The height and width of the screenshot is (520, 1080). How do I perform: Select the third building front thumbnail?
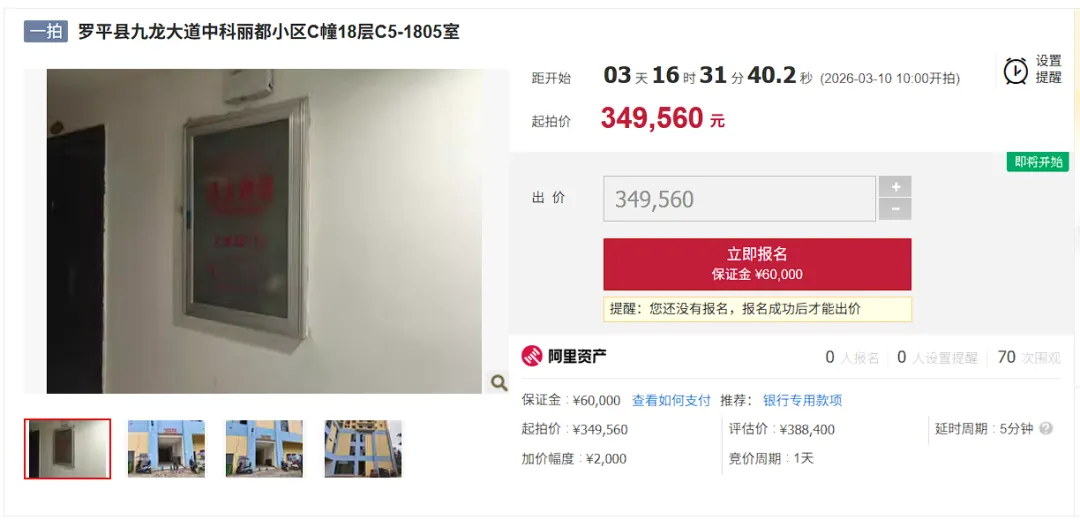[x=264, y=448]
